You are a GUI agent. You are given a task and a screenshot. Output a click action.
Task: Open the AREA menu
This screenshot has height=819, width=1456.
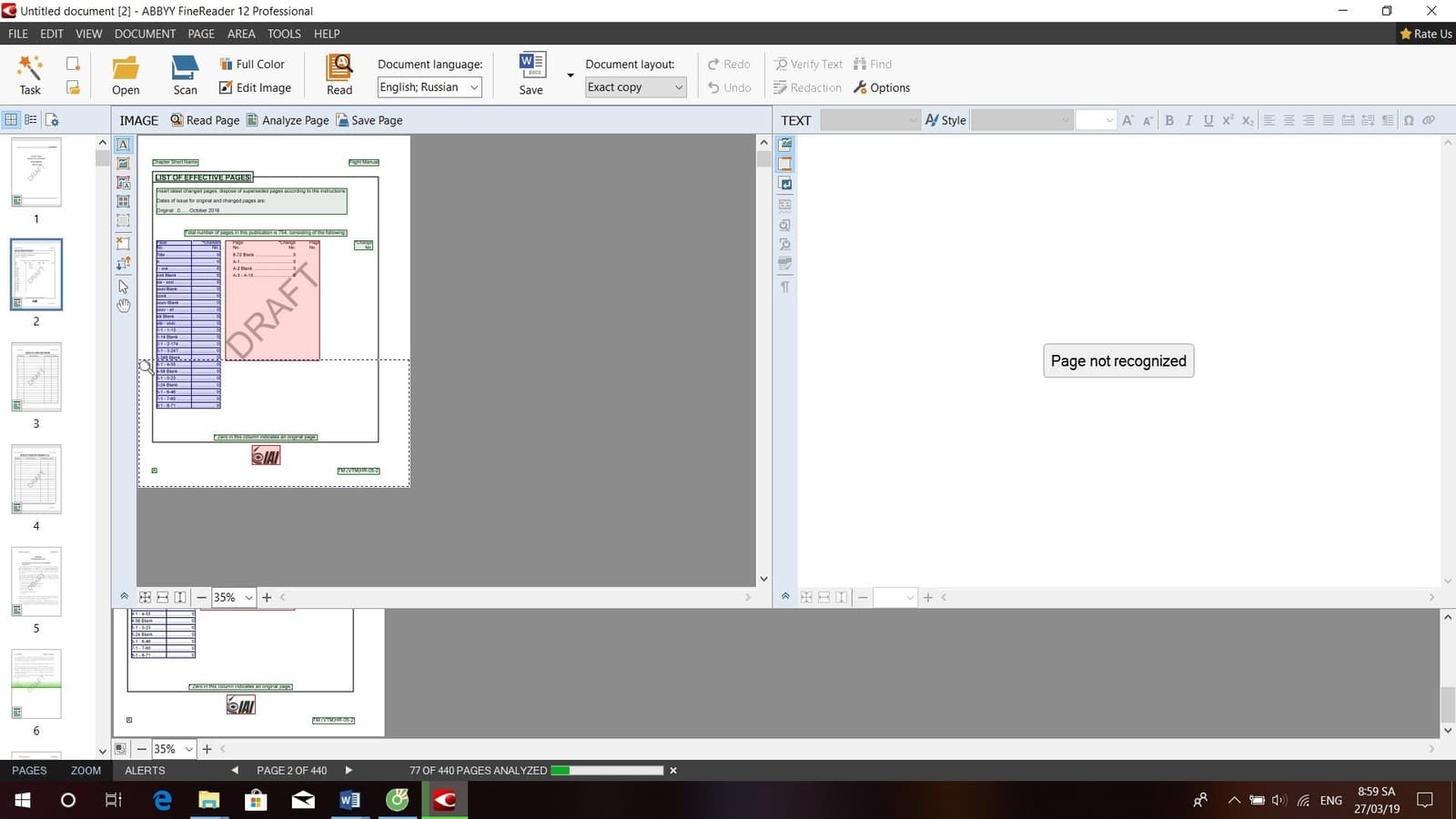click(241, 34)
